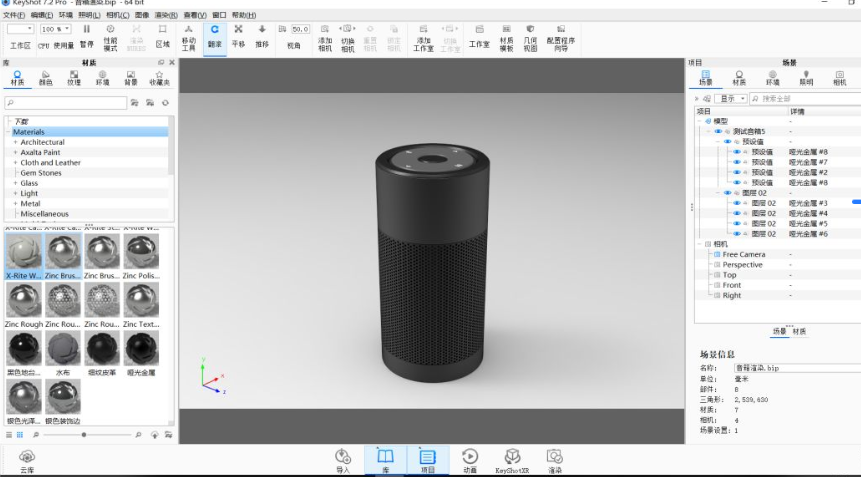Switch to the 照明 tab in project panel

coord(806,78)
